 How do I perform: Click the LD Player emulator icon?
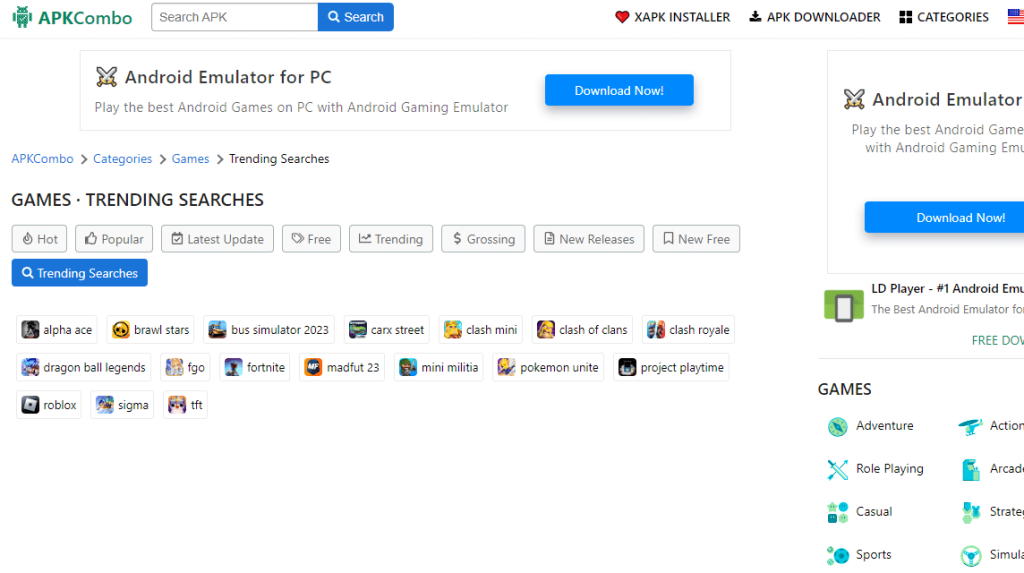[x=843, y=305]
